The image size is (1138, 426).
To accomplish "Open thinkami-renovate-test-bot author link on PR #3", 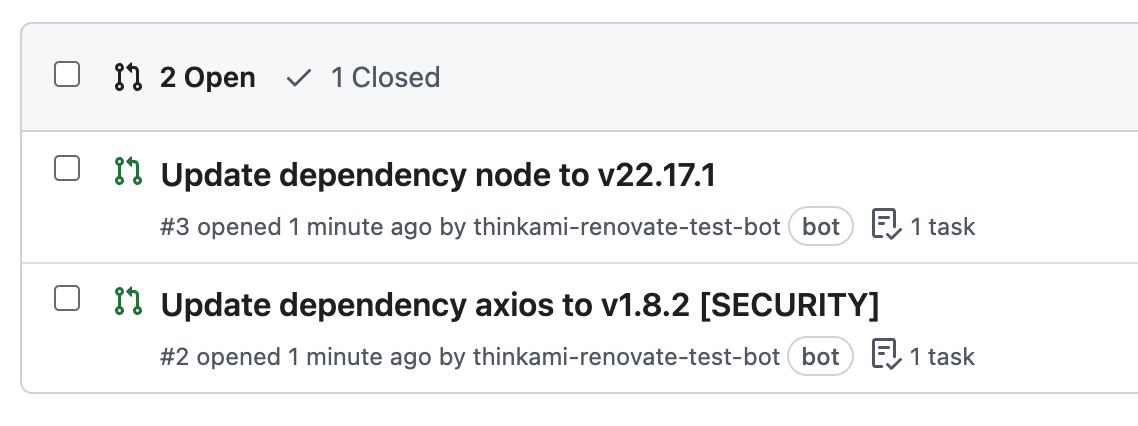I will (626, 227).
